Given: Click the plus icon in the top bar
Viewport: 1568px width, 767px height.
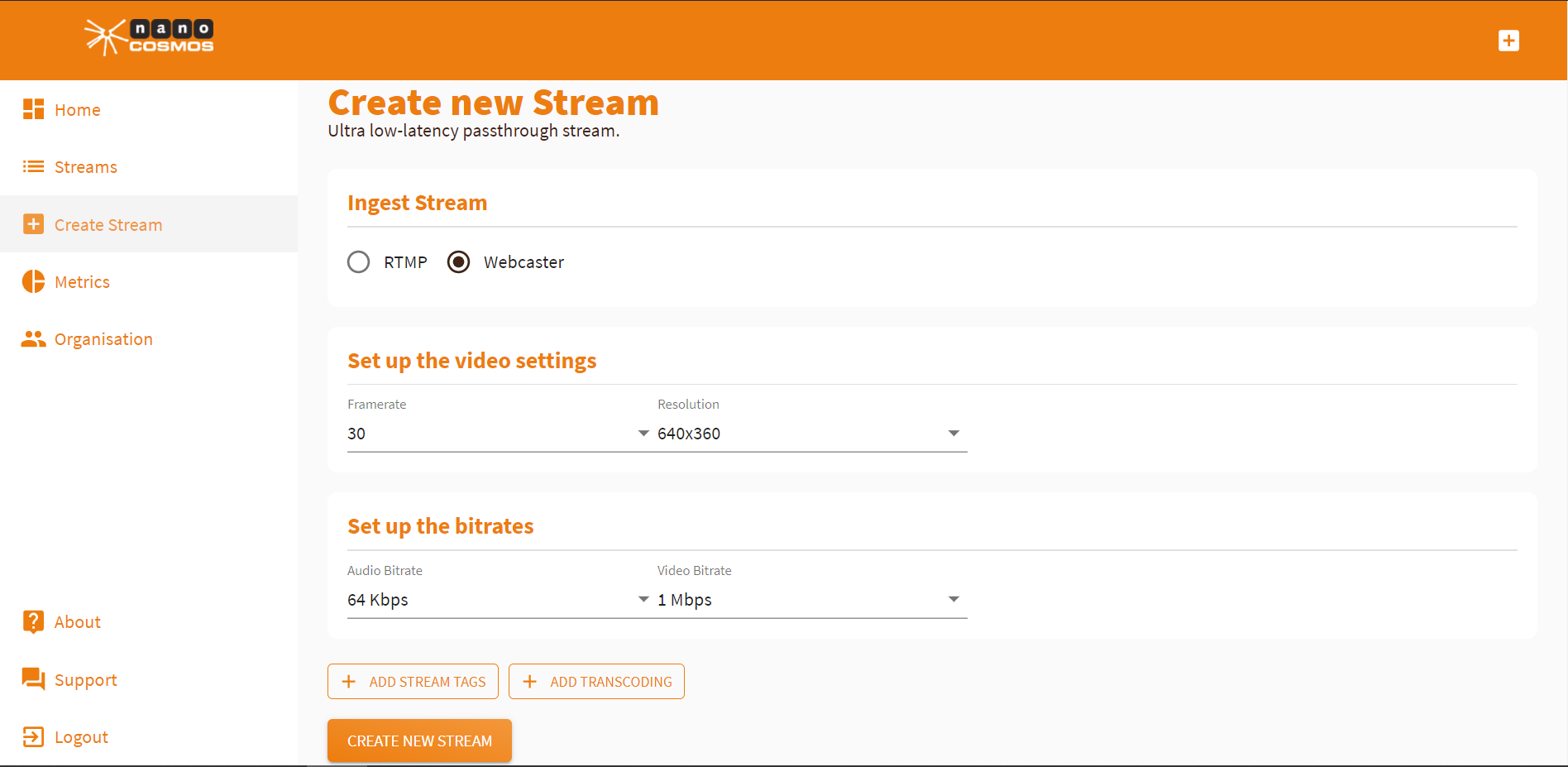Looking at the screenshot, I should pyautogui.click(x=1509, y=40).
